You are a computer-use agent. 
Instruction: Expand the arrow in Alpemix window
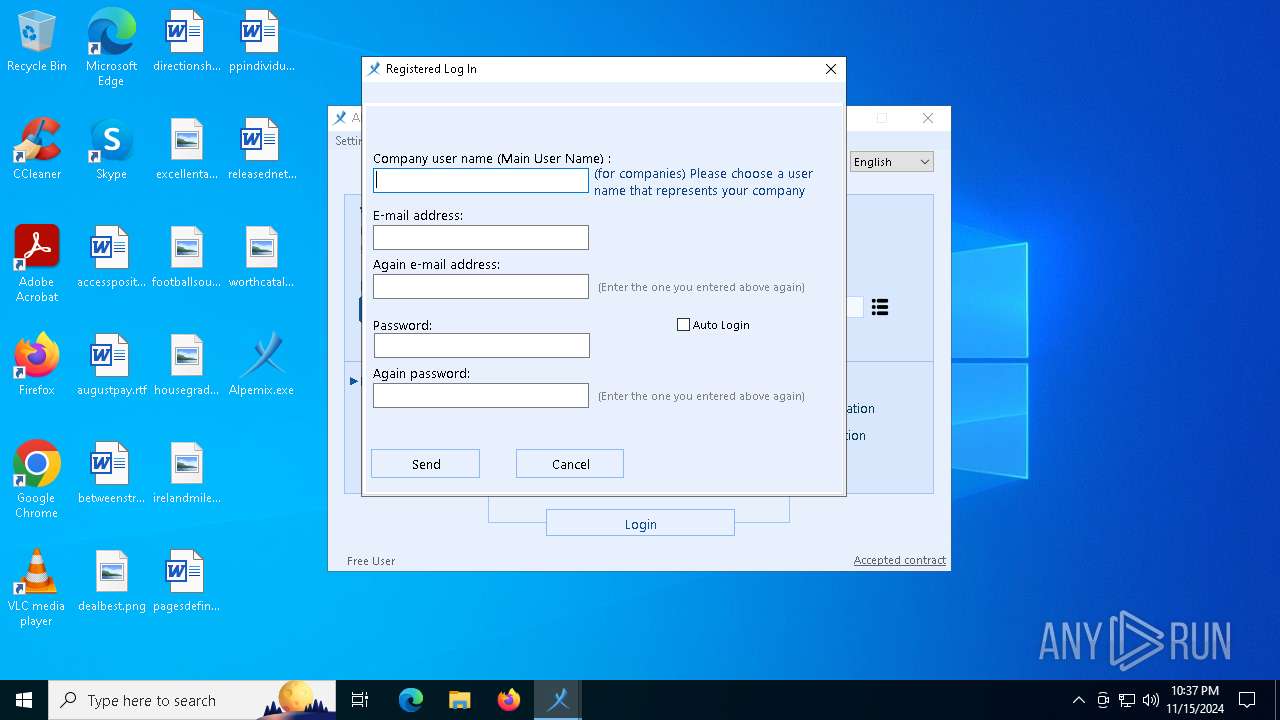click(x=354, y=381)
